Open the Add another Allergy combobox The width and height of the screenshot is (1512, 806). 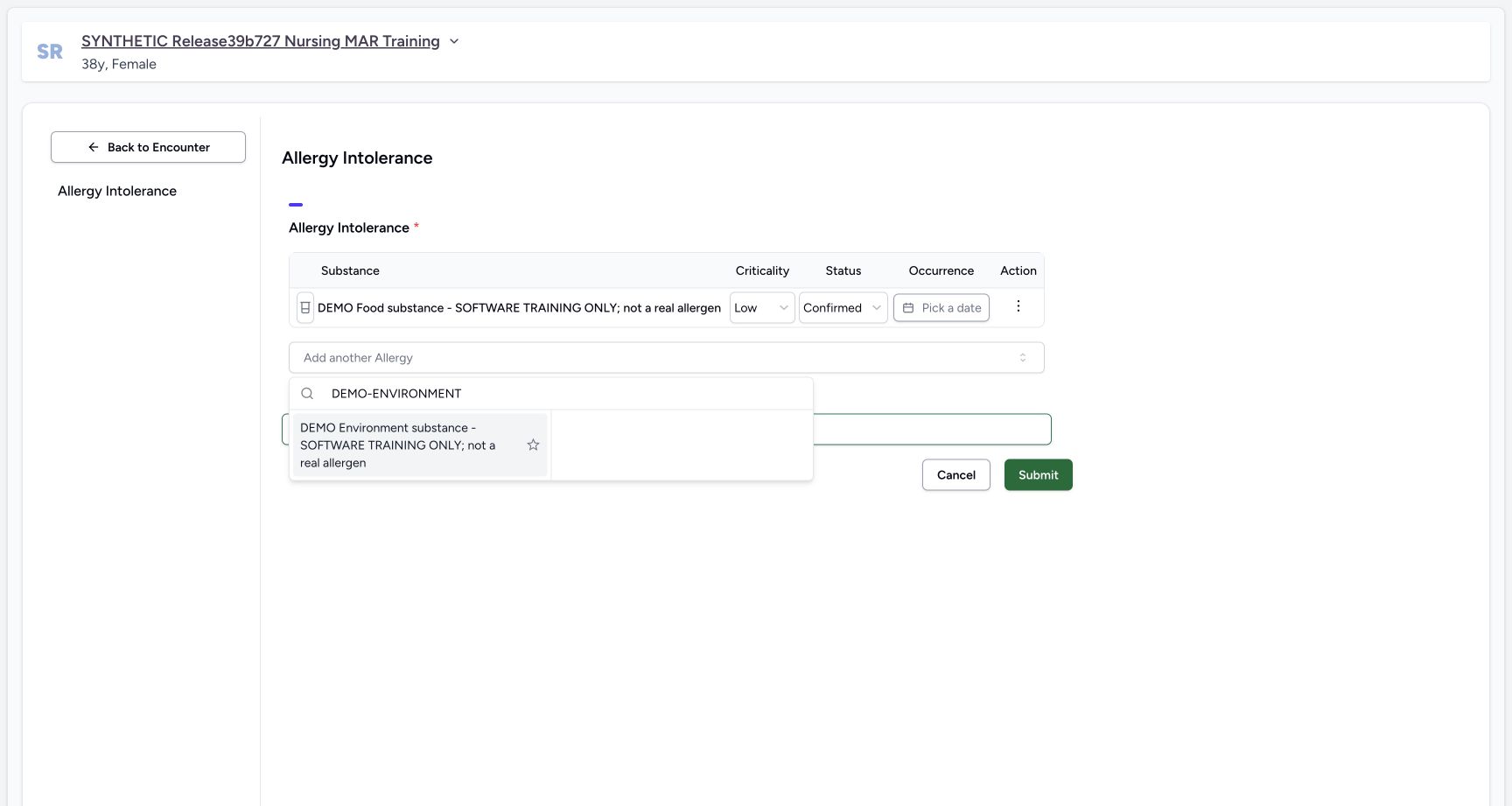click(667, 357)
